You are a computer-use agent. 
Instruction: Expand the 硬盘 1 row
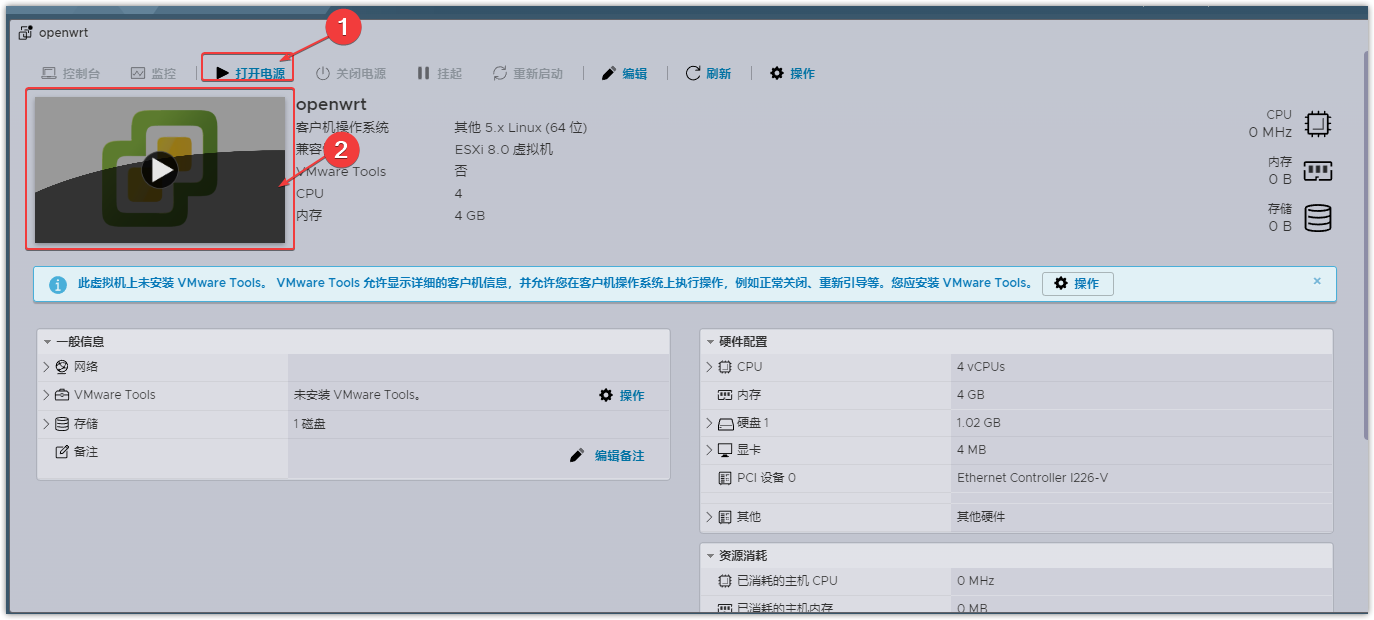[709, 423]
